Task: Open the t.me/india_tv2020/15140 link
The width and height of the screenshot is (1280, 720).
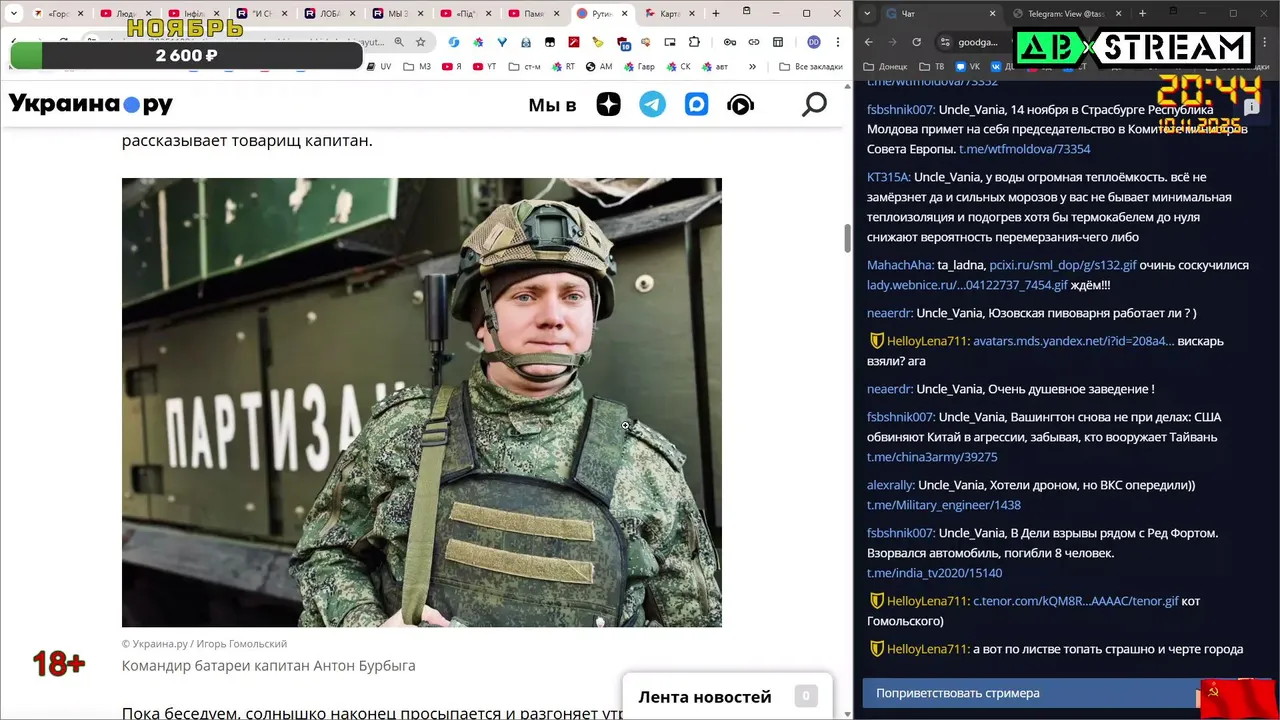Action: coord(934,573)
